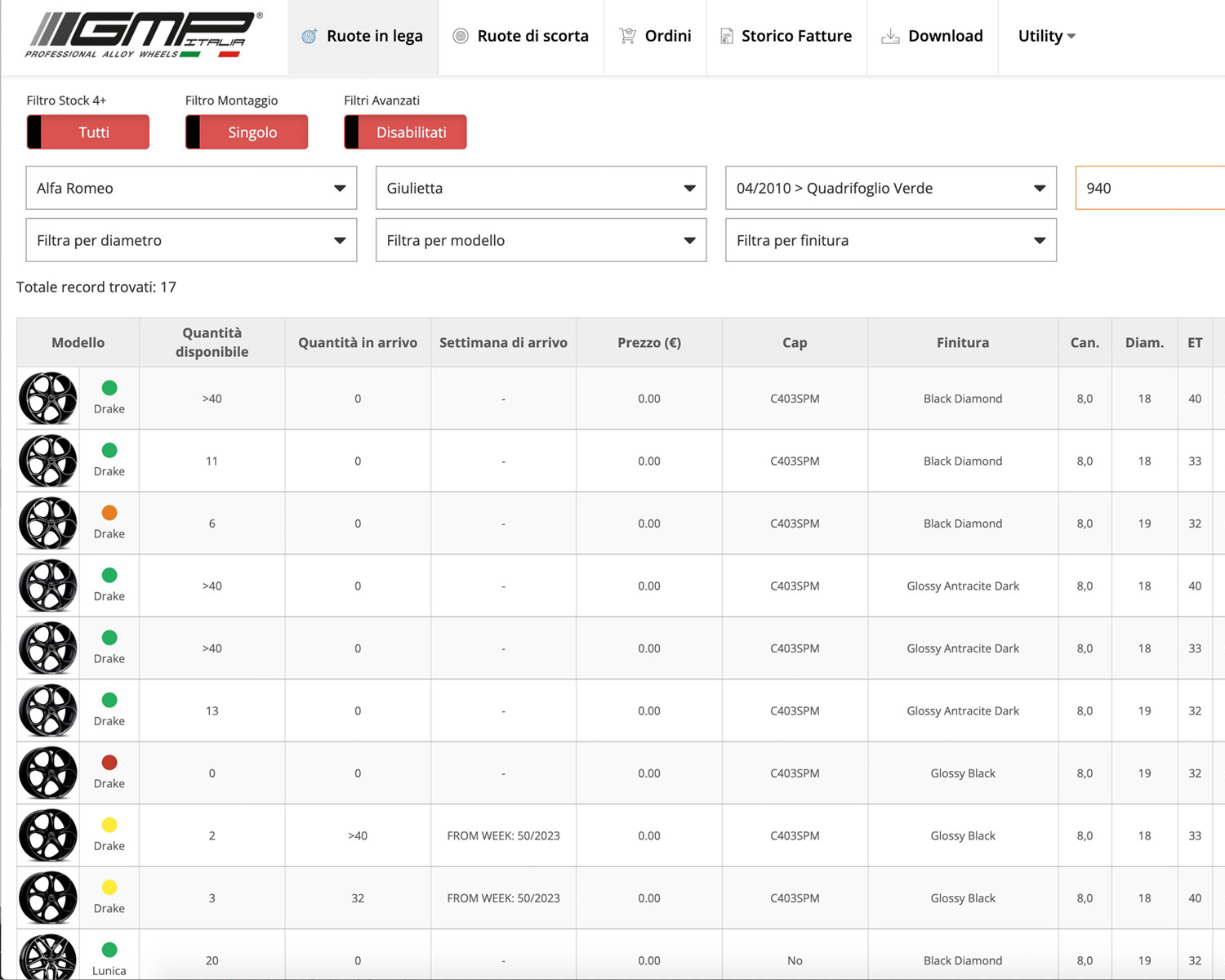Click the Prezzo (€) column header
Screen dimensions: 1225x980
click(x=648, y=342)
